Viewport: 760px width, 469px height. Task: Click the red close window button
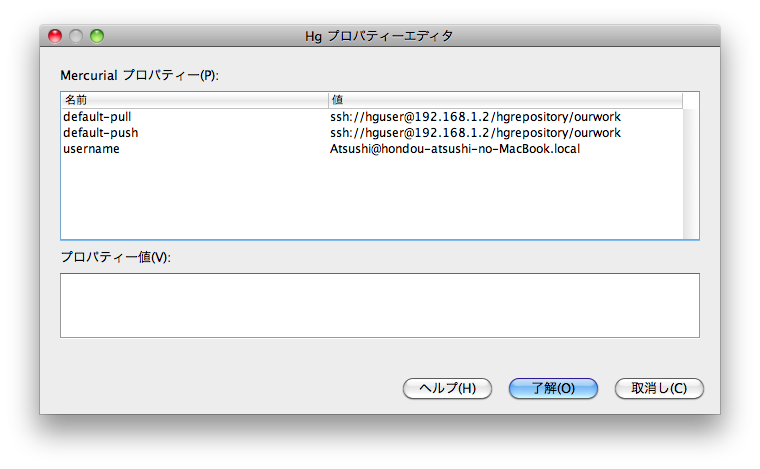coord(54,36)
